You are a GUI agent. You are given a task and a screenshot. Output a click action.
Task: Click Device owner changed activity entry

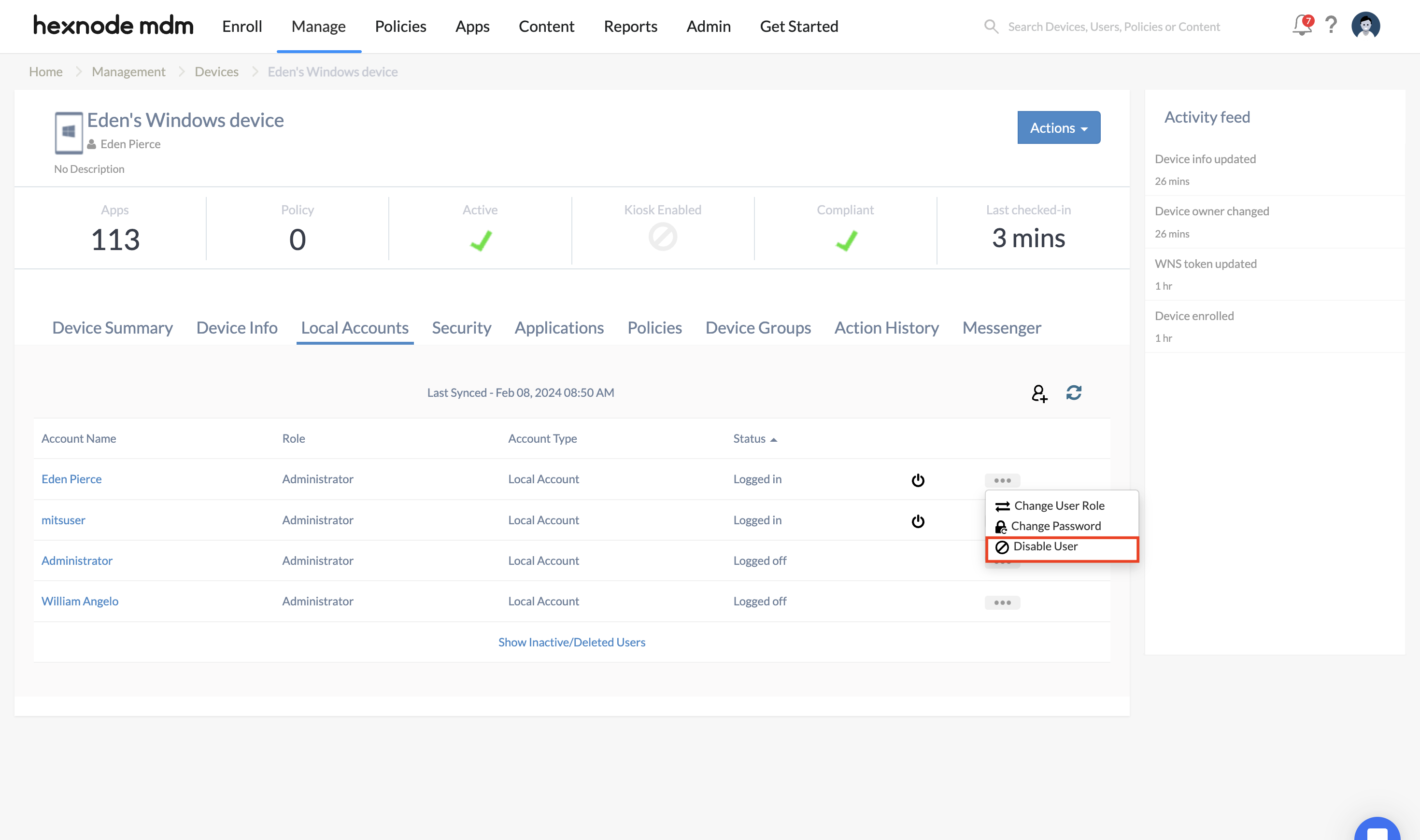coord(1275,222)
